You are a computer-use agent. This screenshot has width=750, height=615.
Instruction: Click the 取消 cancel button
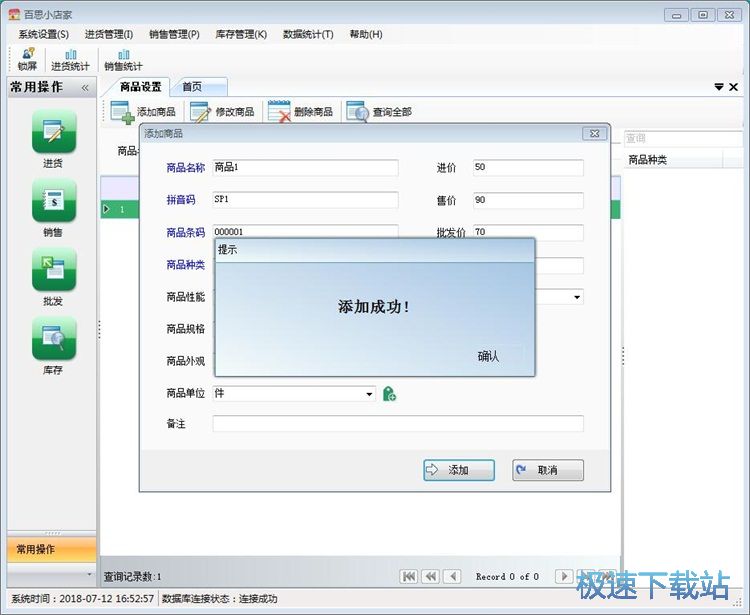tap(548, 470)
